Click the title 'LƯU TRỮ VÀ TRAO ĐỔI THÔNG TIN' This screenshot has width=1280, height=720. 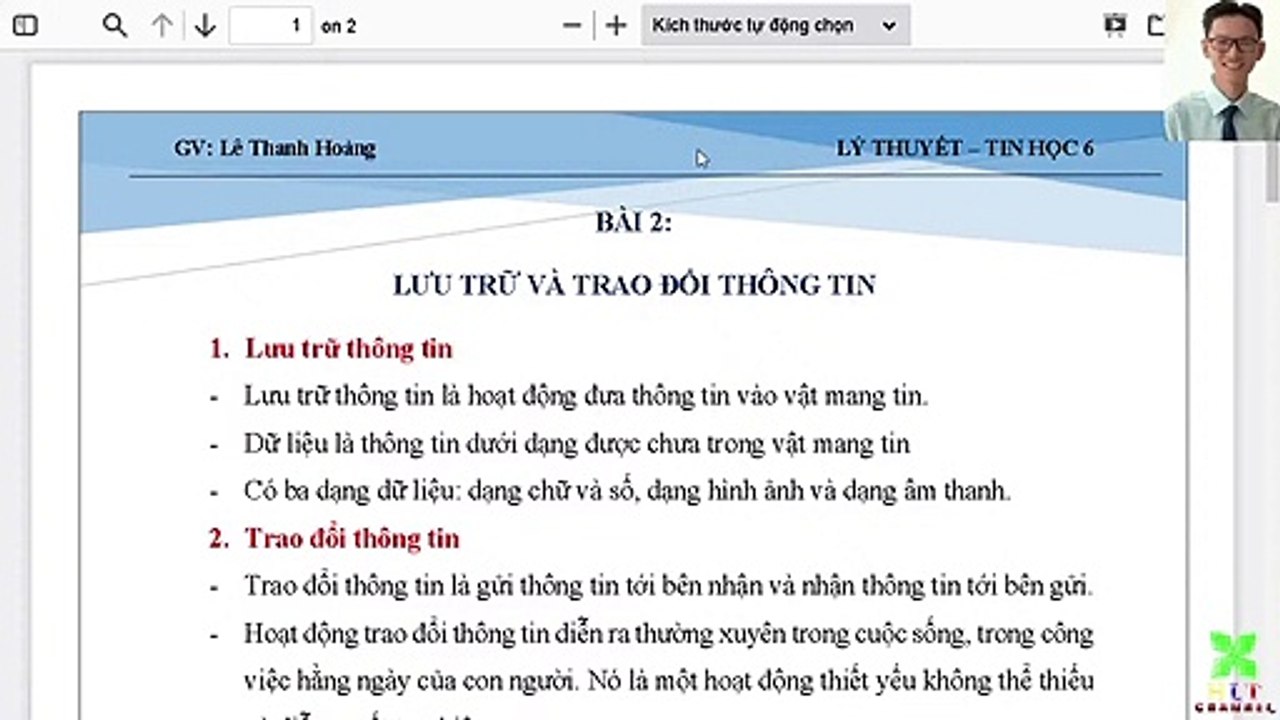coord(634,285)
